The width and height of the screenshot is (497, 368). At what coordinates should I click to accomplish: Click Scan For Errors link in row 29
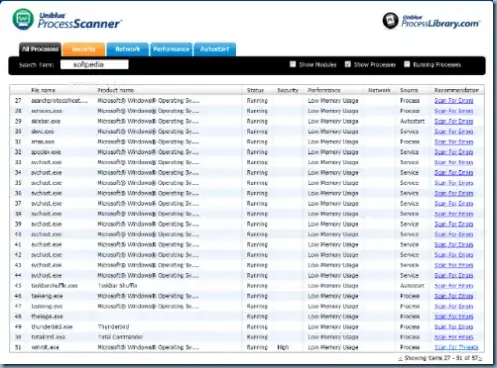point(454,121)
